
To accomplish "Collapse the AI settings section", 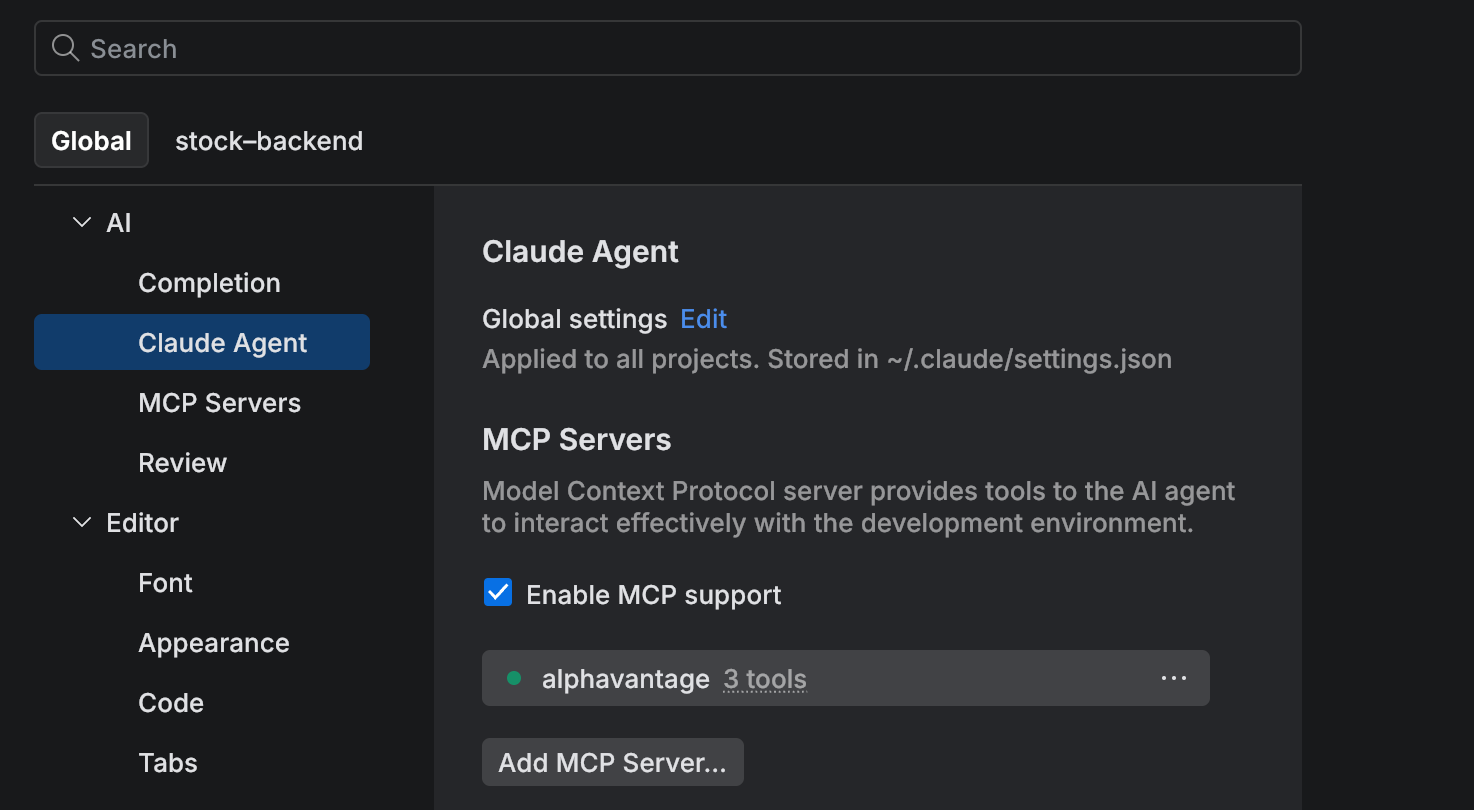I will (x=82, y=222).
